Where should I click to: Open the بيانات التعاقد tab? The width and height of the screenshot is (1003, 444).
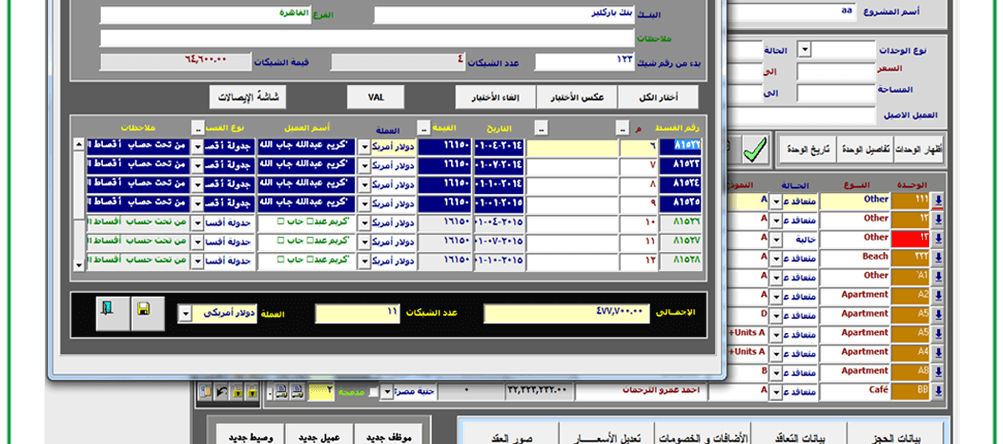pyautogui.click(x=799, y=436)
